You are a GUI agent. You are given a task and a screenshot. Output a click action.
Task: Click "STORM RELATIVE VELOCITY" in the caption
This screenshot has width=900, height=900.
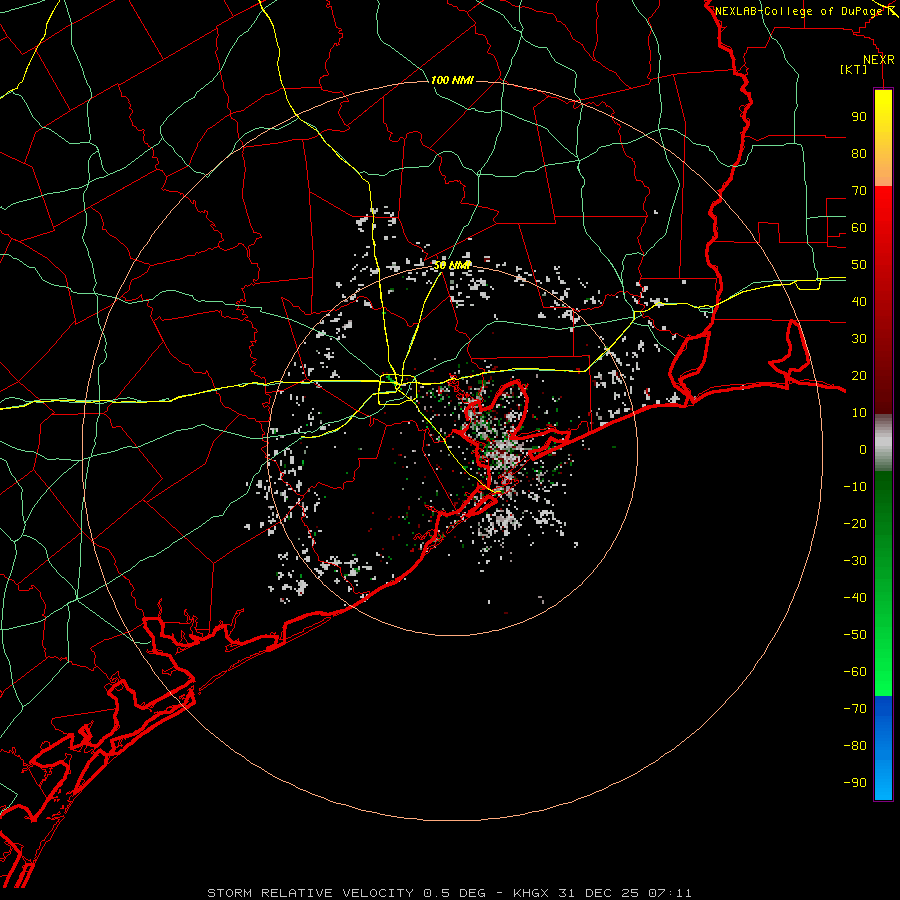point(310,893)
